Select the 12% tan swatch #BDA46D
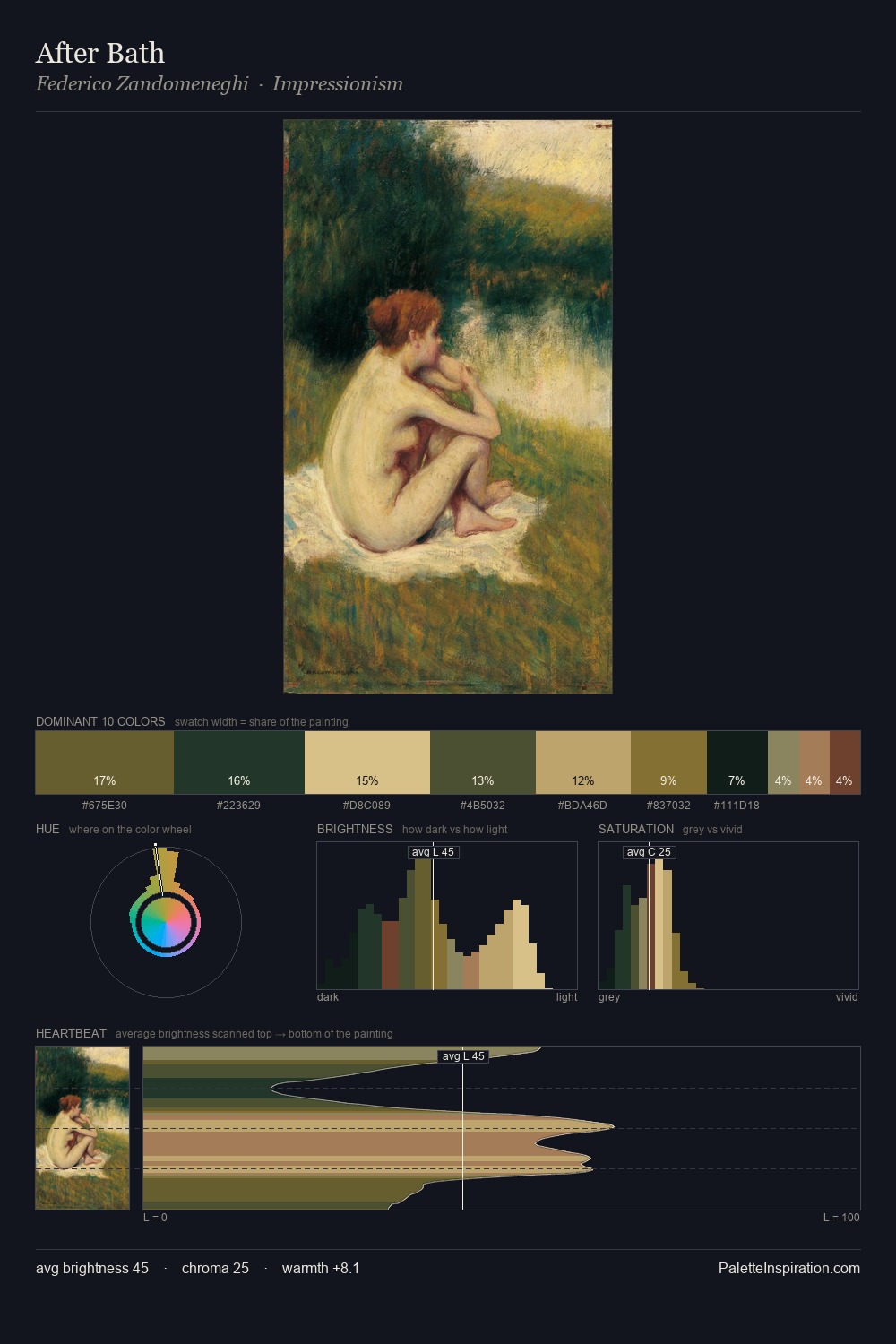The image size is (896, 1344). point(583,762)
